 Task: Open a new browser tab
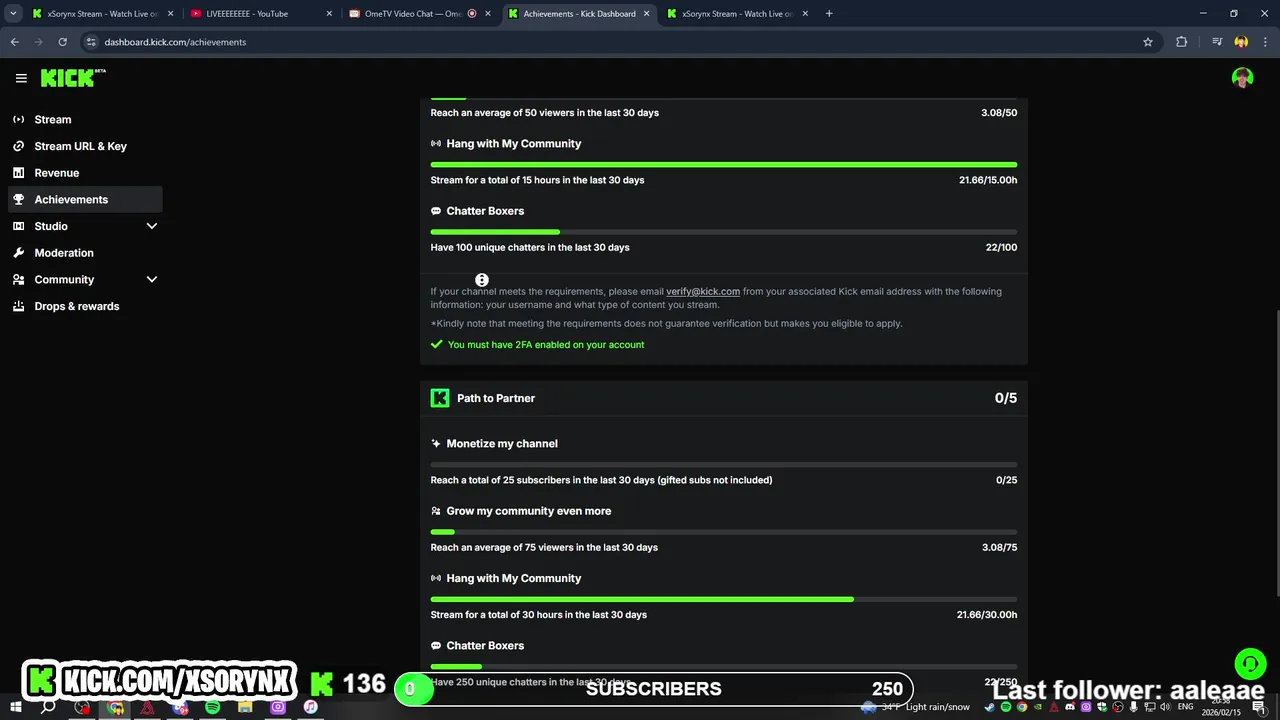pyautogui.click(x=829, y=14)
